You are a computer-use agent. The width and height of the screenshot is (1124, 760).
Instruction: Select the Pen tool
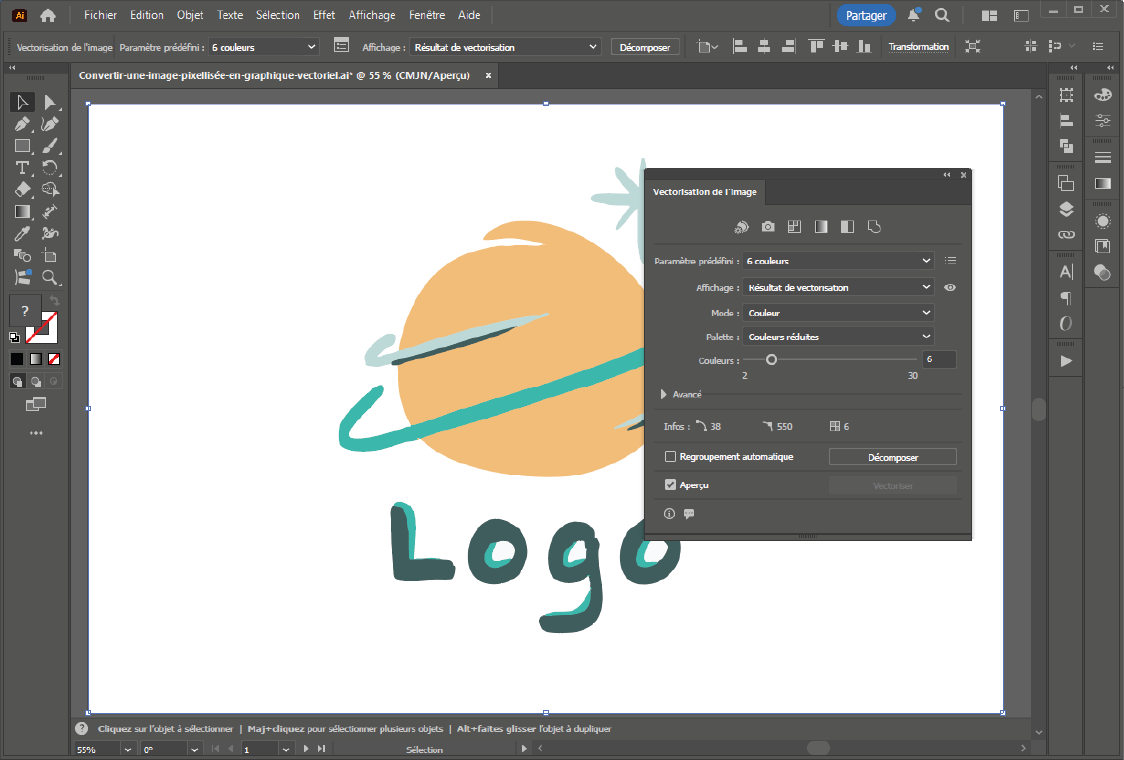coord(22,124)
